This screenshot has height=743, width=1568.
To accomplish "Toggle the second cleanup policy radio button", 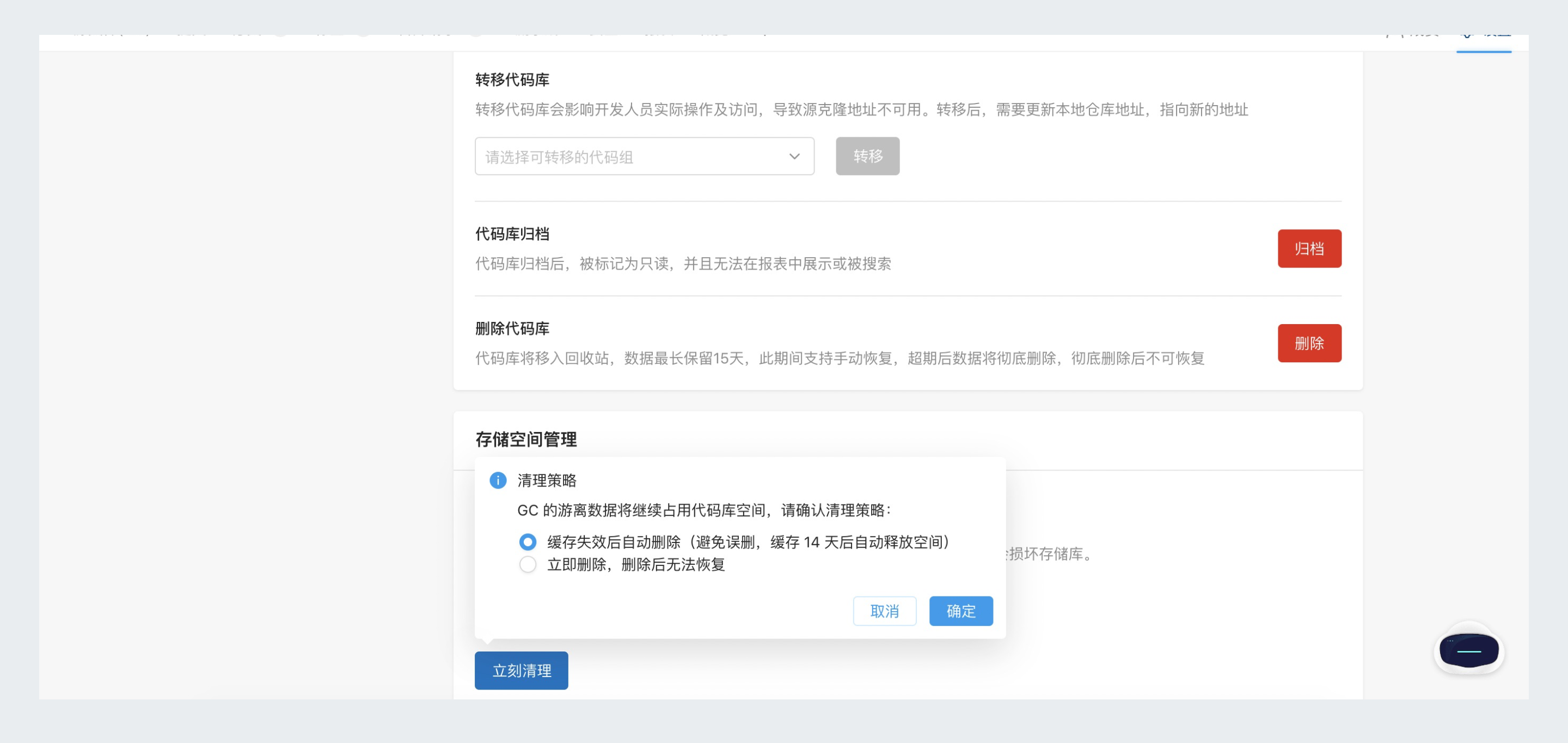I will (x=528, y=564).
